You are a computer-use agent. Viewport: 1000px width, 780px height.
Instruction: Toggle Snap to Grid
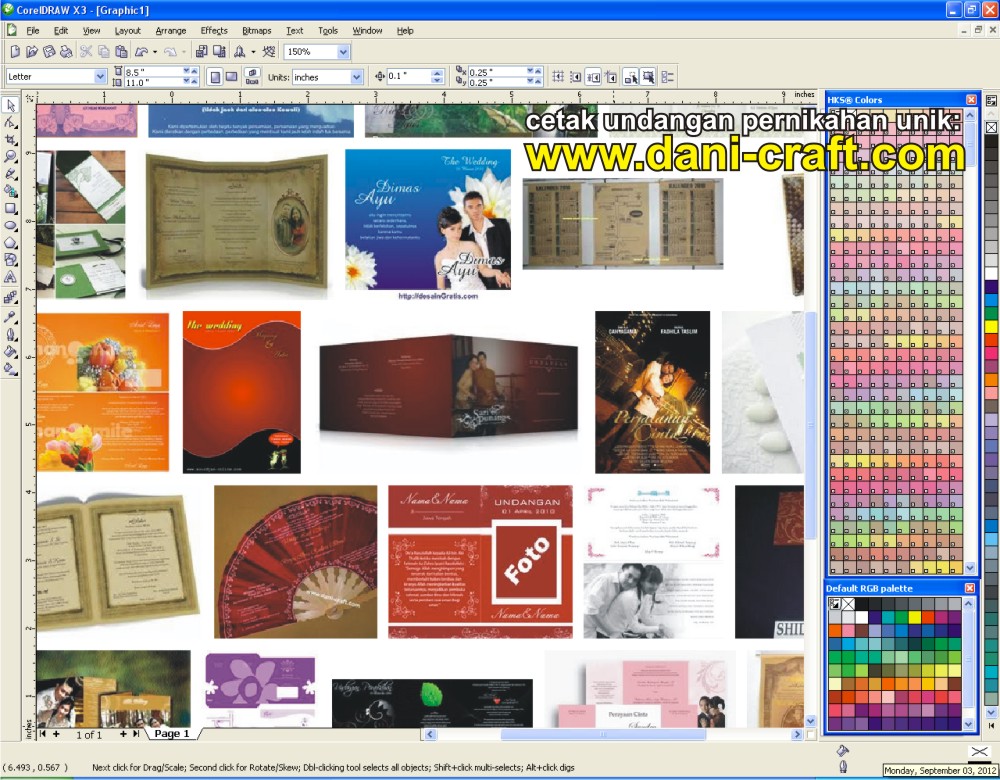coord(558,77)
